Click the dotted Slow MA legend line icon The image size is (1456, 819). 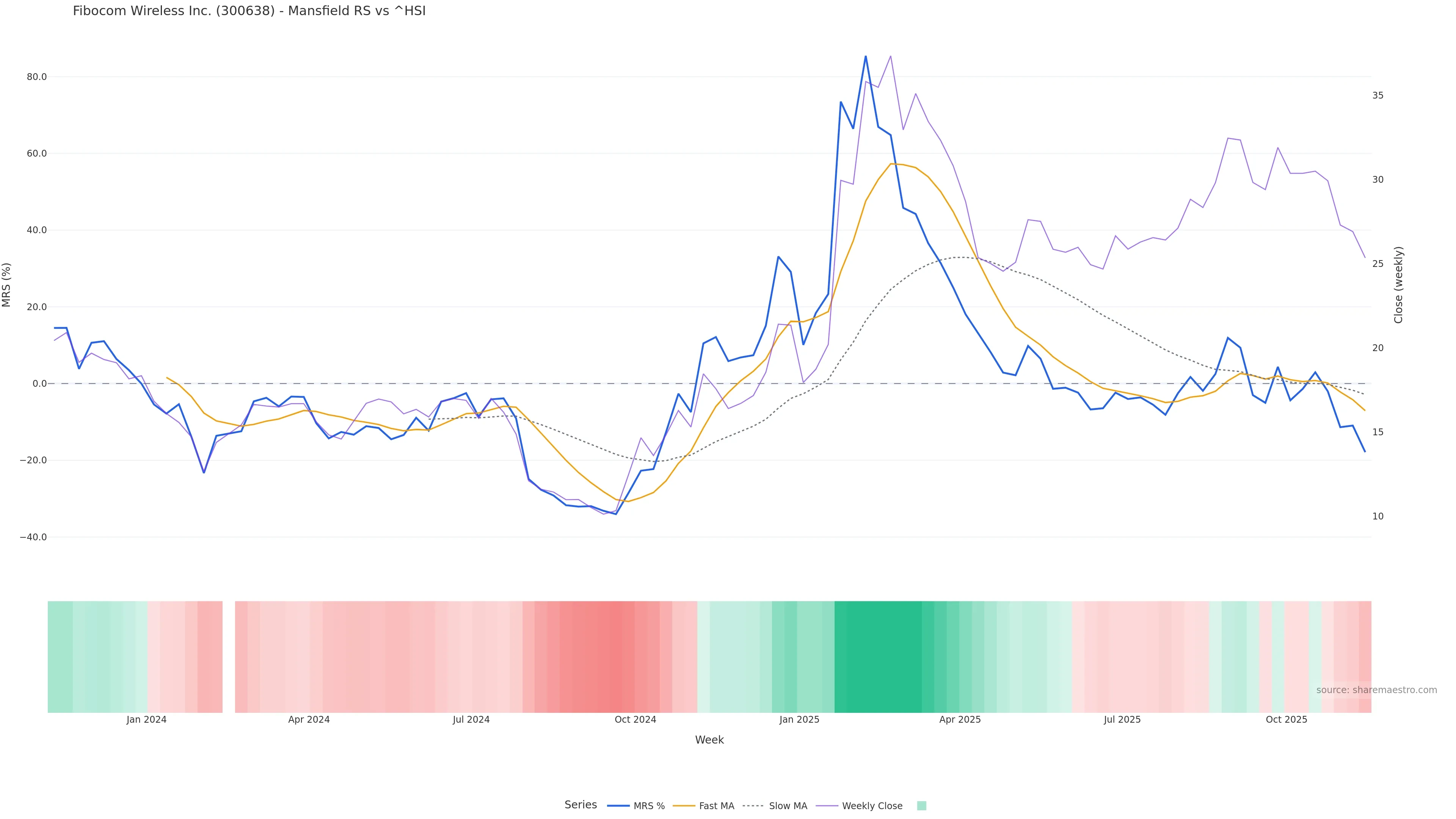[x=753, y=806]
